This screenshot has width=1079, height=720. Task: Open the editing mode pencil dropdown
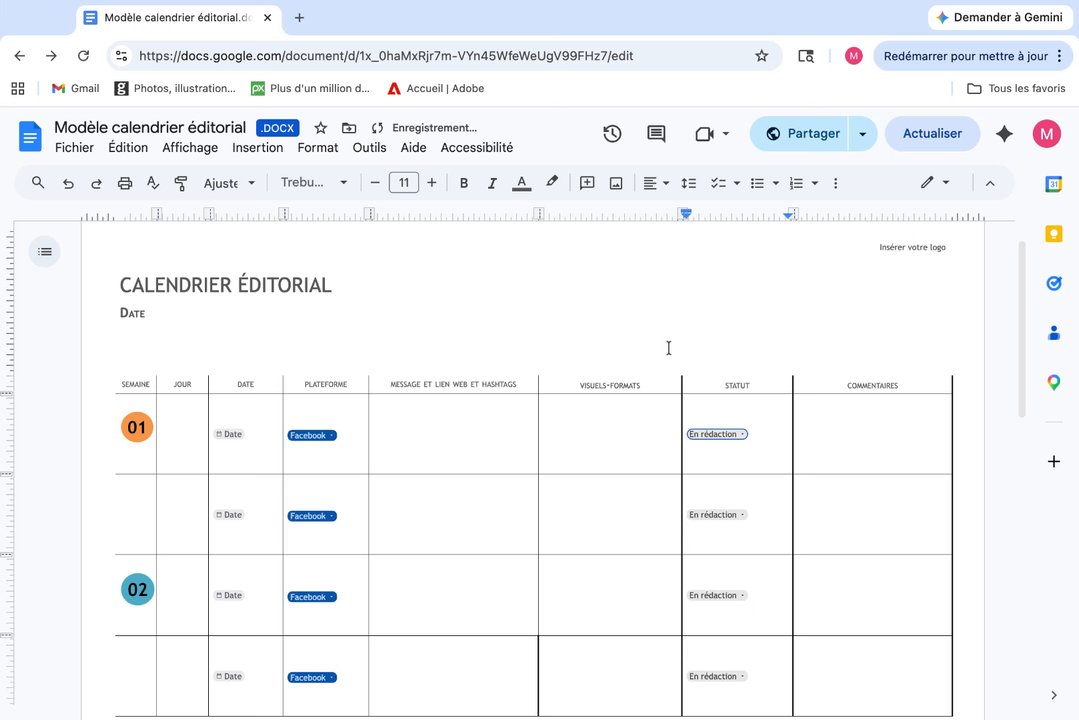(x=935, y=182)
